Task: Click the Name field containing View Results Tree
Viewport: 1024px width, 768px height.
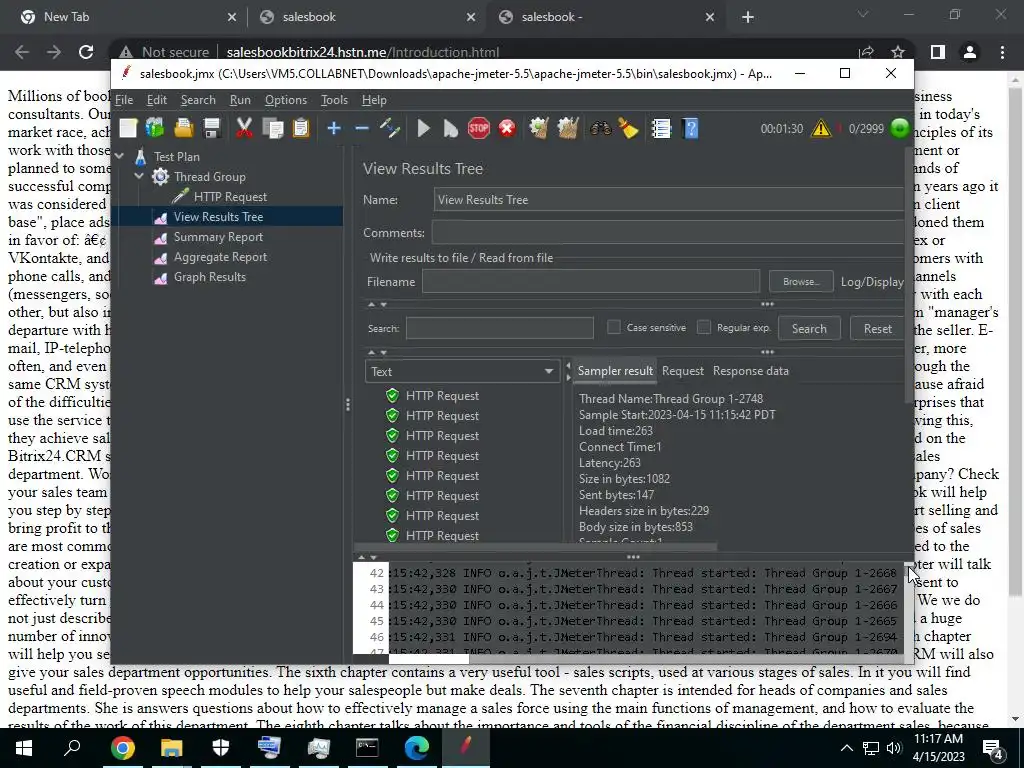Action: coord(669,200)
